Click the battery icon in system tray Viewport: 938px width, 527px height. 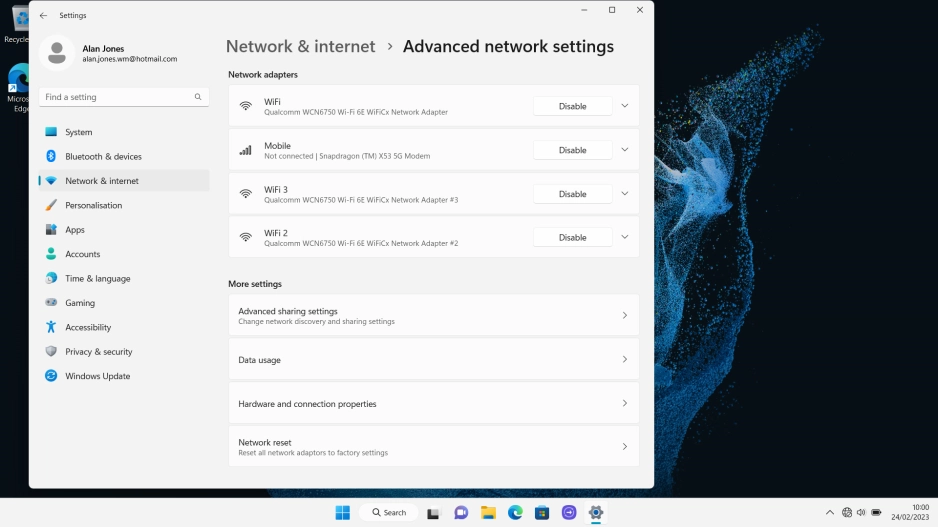pyautogui.click(x=876, y=513)
